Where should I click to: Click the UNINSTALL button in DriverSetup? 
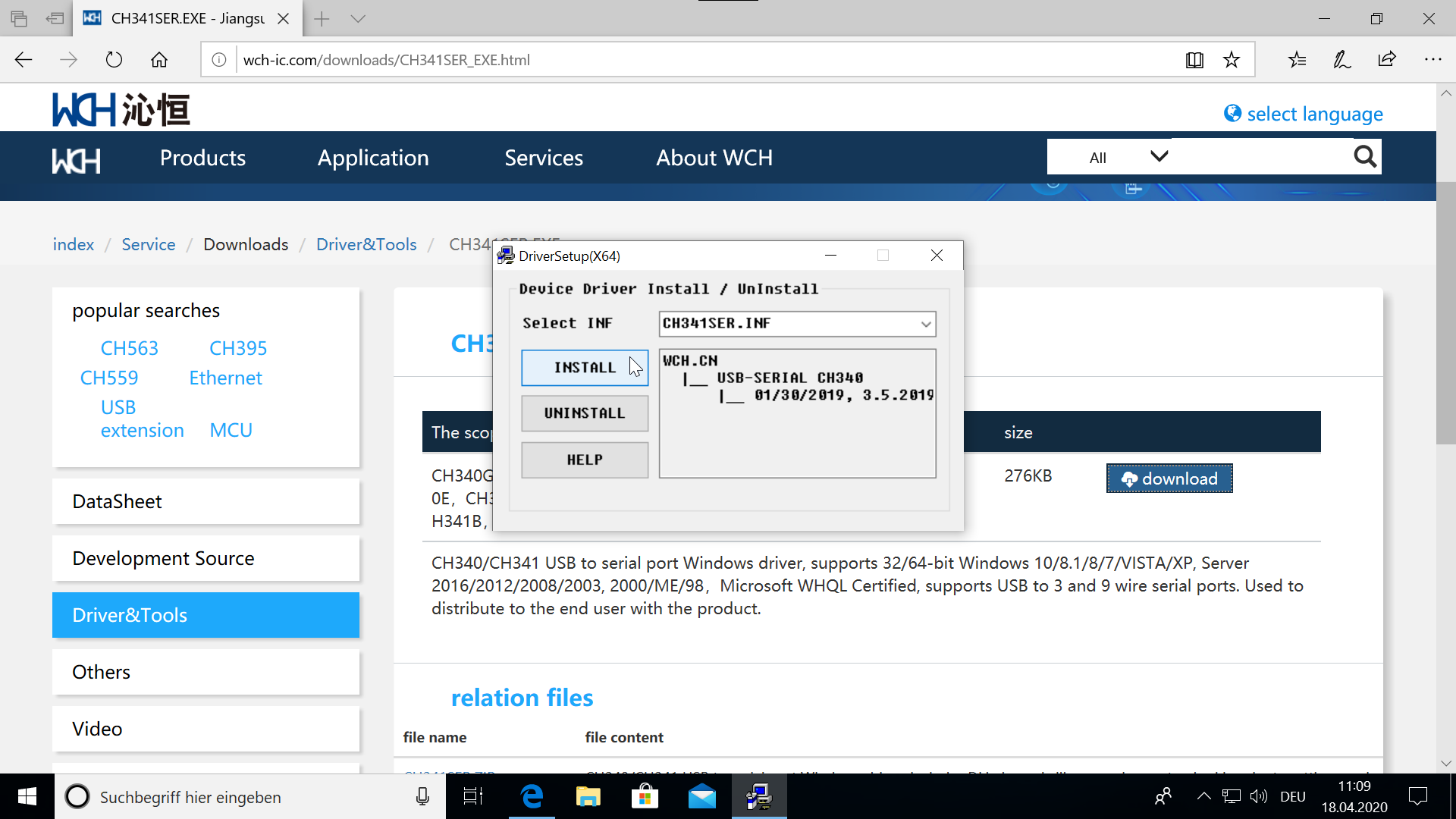(x=585, y=413)
